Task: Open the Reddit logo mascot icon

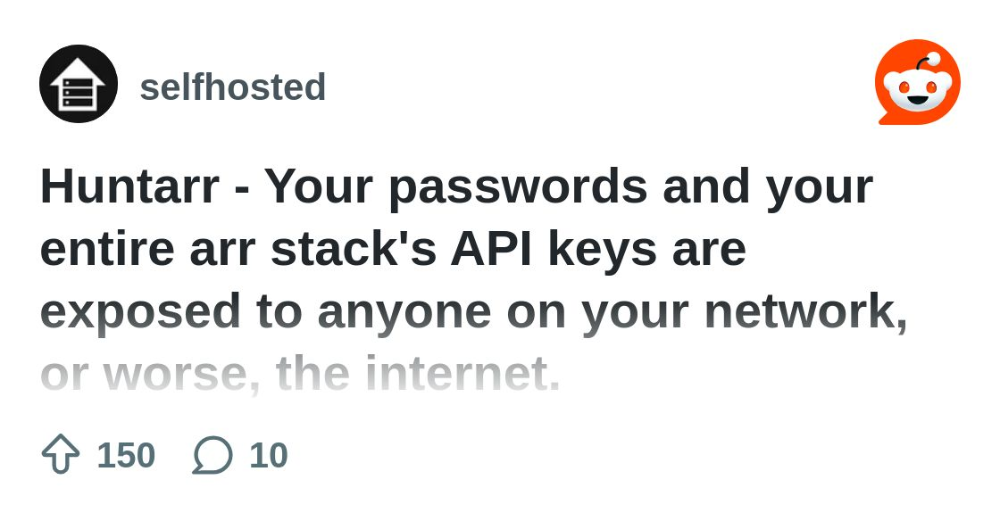Action: pos(917,83)
